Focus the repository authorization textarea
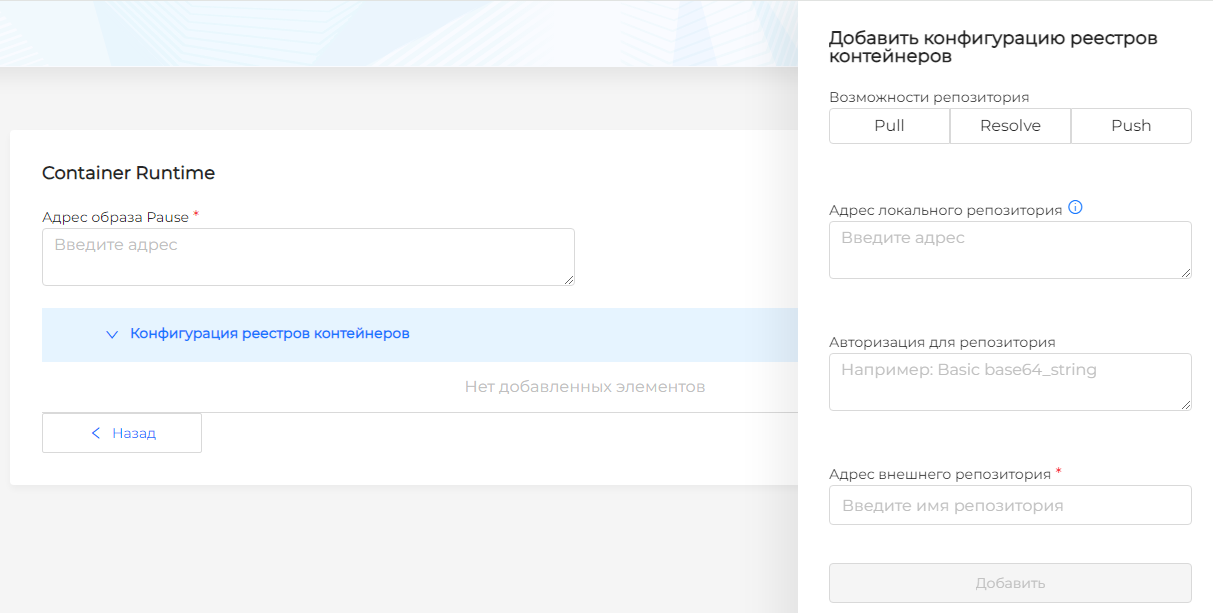The width and height of the screenshot is (1213, 613). coord(1010,381)
